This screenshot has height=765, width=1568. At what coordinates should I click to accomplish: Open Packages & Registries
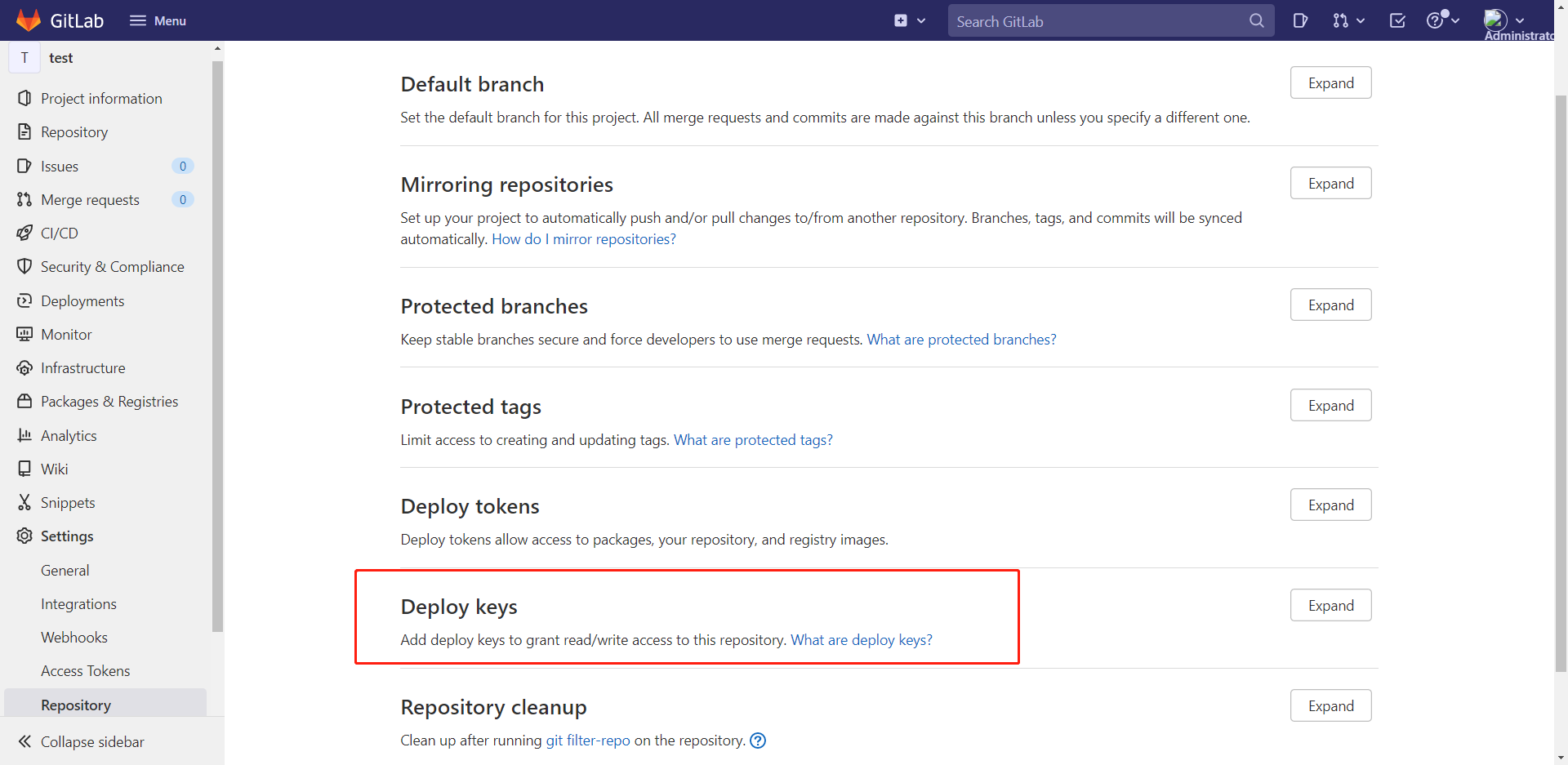[x=109, y=401]
